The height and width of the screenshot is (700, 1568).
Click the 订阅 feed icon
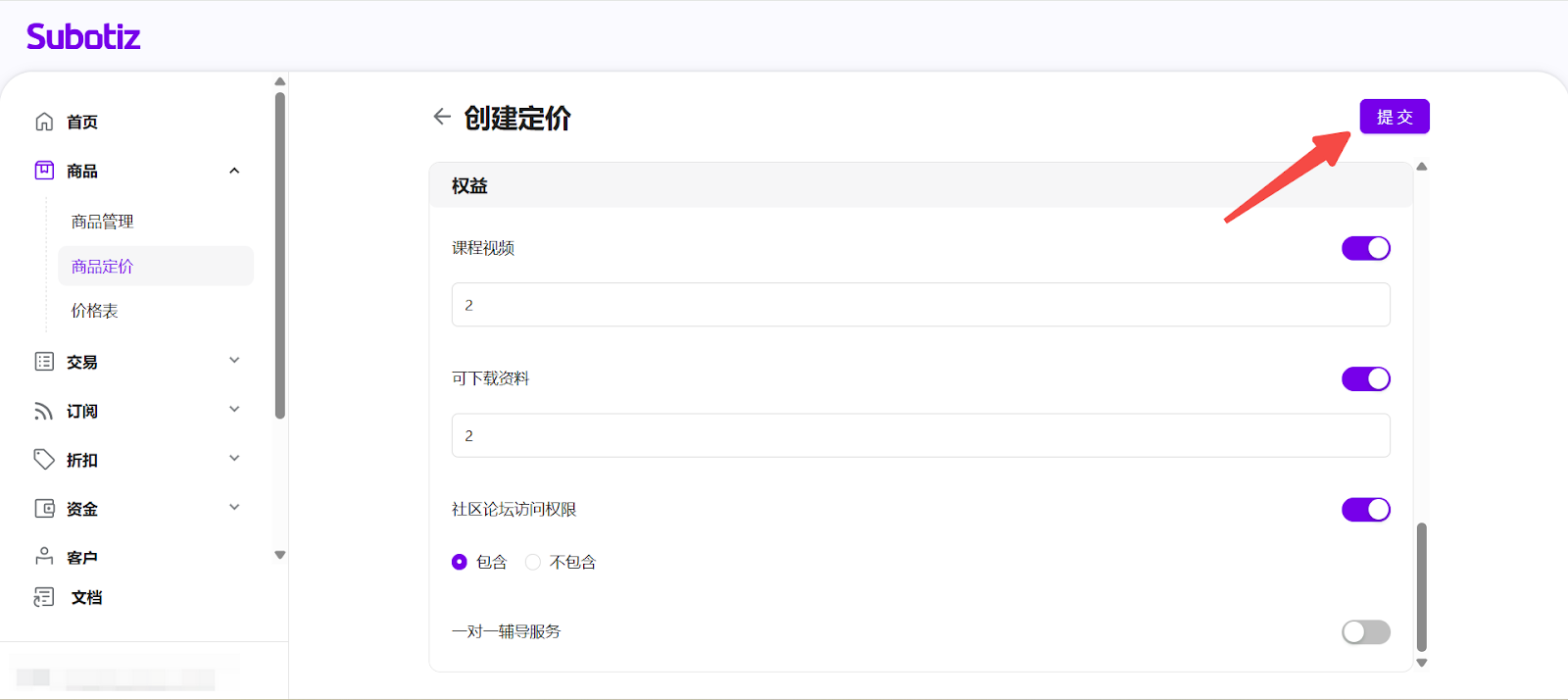44,411
